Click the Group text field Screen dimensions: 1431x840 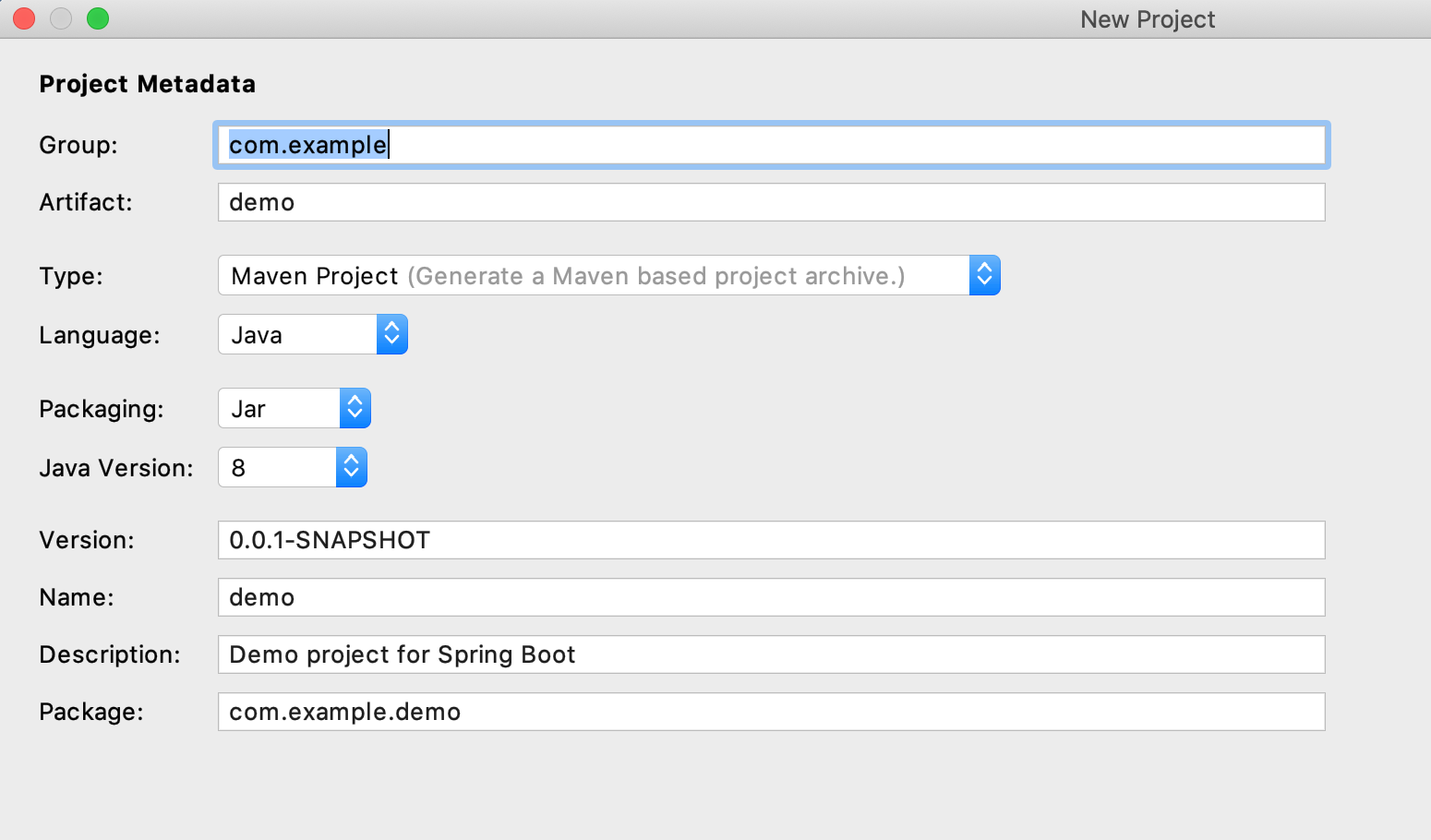[x=771, y=145]
